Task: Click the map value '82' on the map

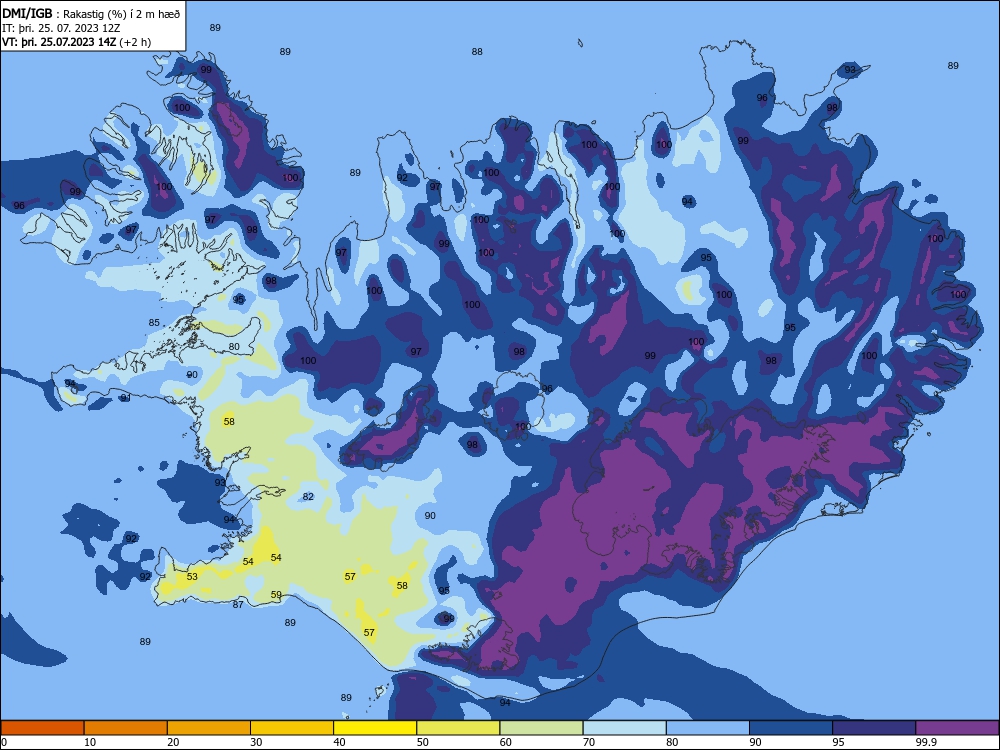Action: 308,497
